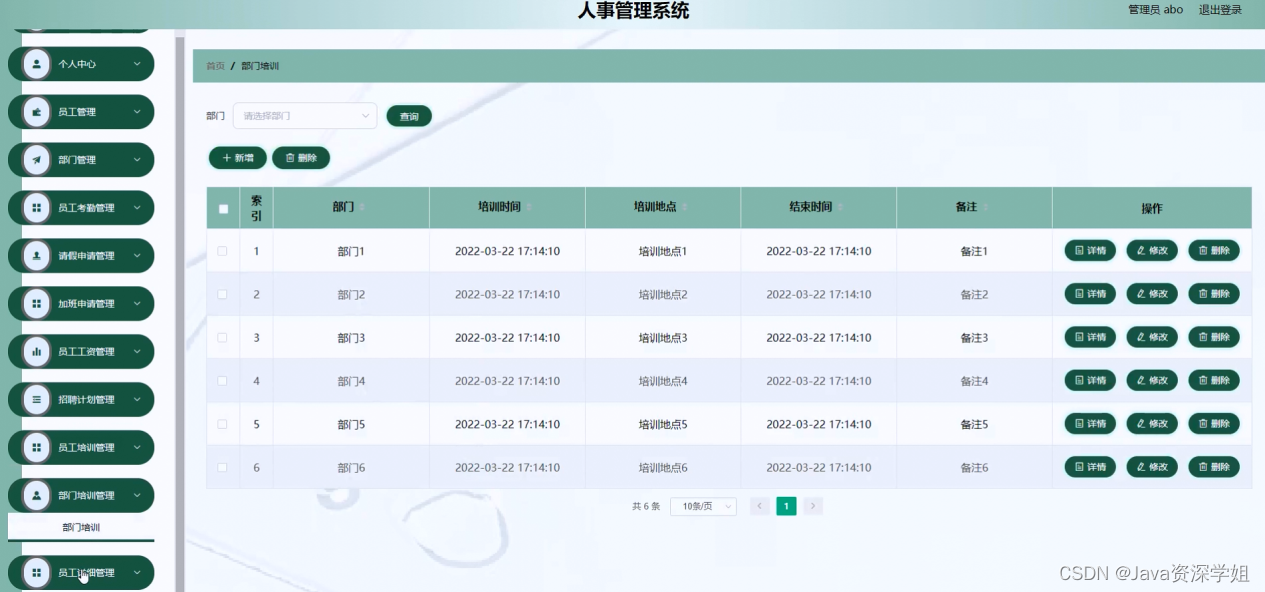Open the 请选择部门 dropdown
Viewport: 1265px width, 592px height.
305,116
